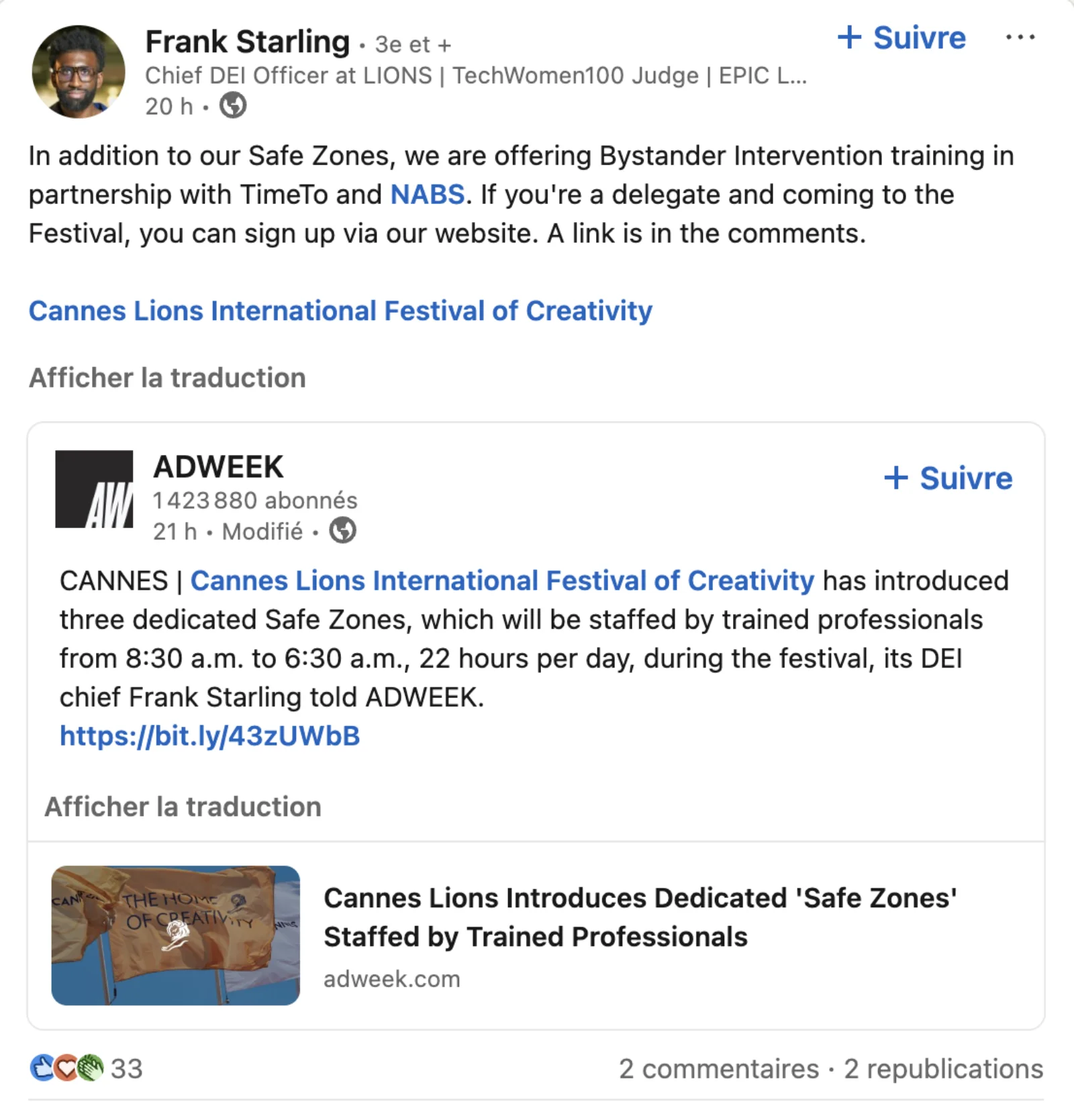View the 2 republications
The height and width of the screenshot is (1120, 1074).
point(943,1069)
